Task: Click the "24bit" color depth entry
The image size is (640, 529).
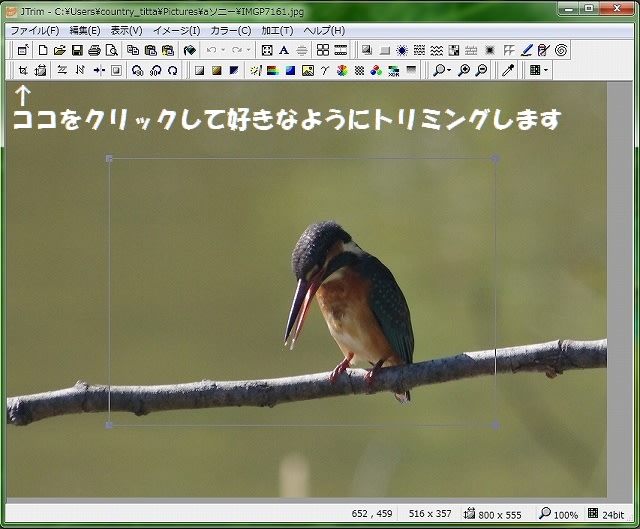Action: (x=613, y=515)
